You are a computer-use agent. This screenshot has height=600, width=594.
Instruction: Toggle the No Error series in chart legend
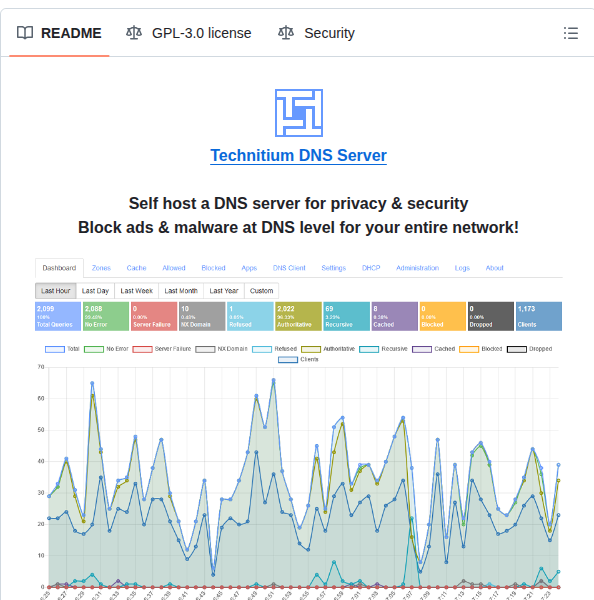[106, 349]
